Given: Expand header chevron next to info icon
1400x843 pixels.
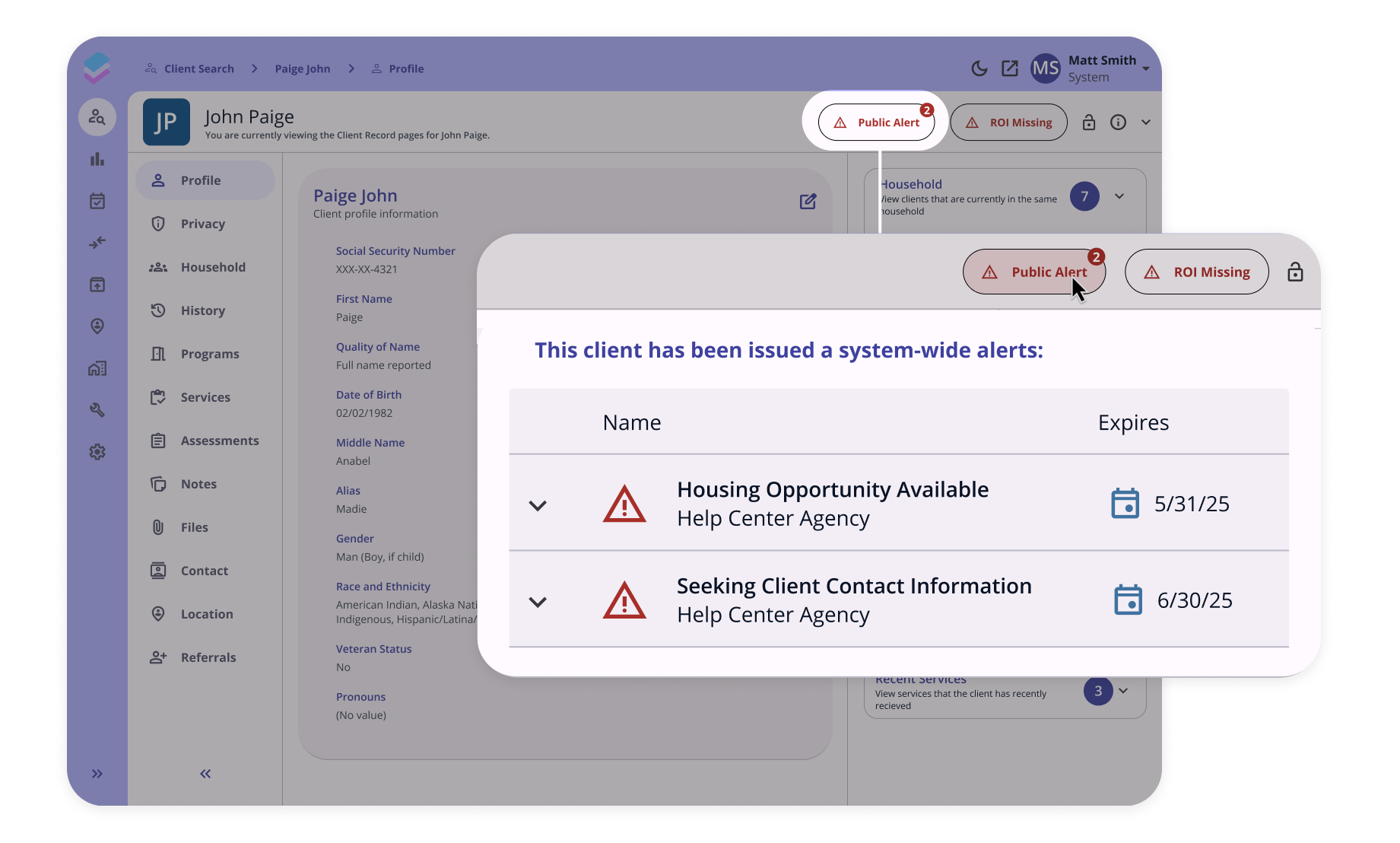Looking at the screenshot, I should [1146, 122].
